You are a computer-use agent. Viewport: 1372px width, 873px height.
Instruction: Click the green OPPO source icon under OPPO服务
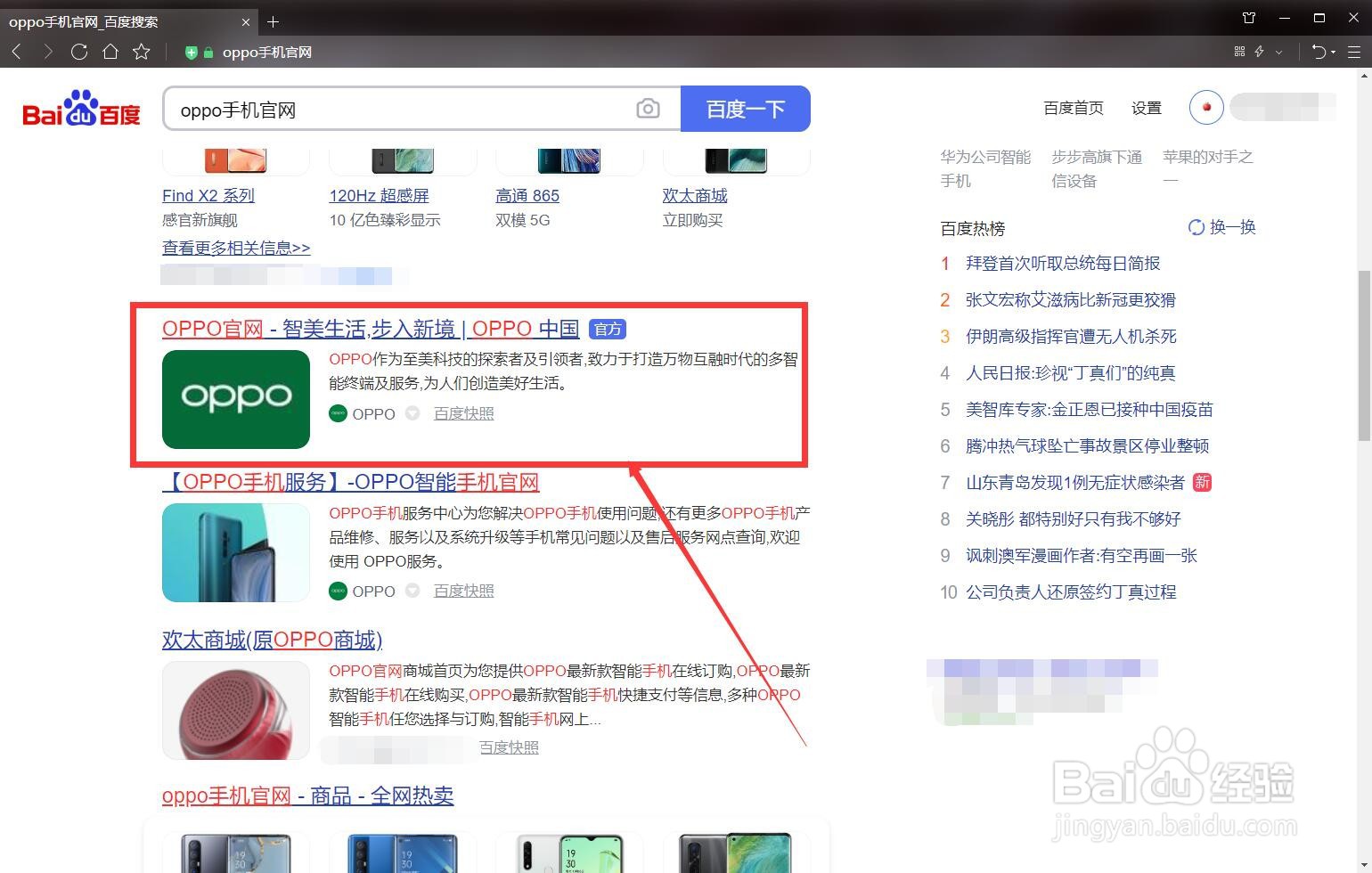tap(338, 591)
